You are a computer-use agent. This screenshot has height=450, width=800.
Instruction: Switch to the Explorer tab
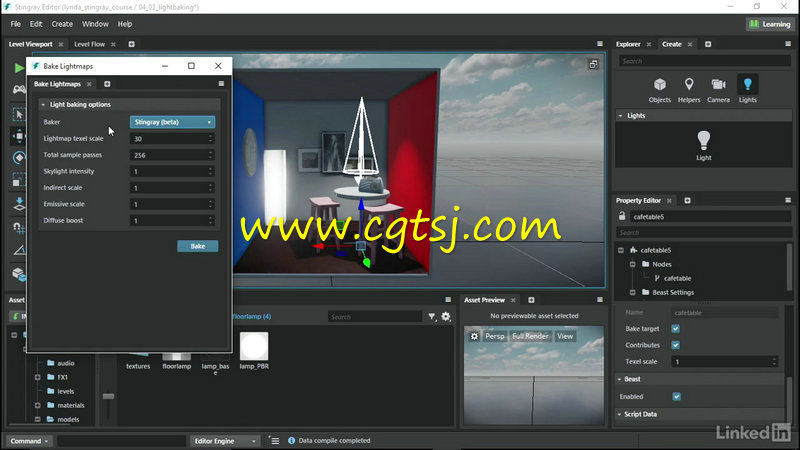(x=628, y=44)
